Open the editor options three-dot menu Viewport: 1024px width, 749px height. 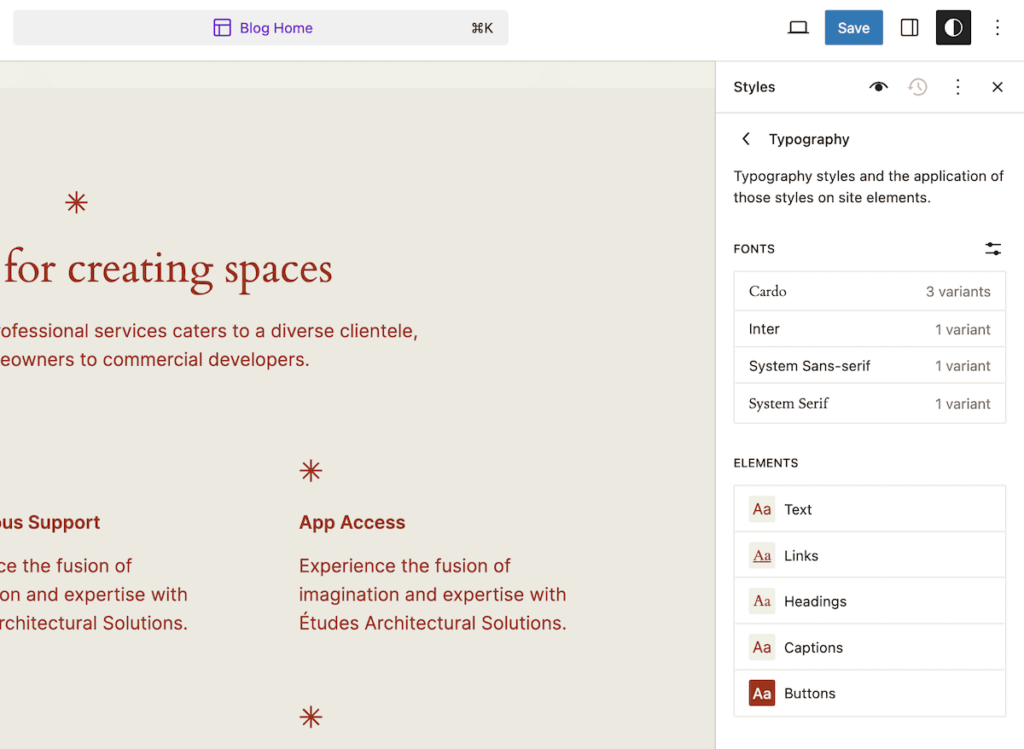[997, 27]
